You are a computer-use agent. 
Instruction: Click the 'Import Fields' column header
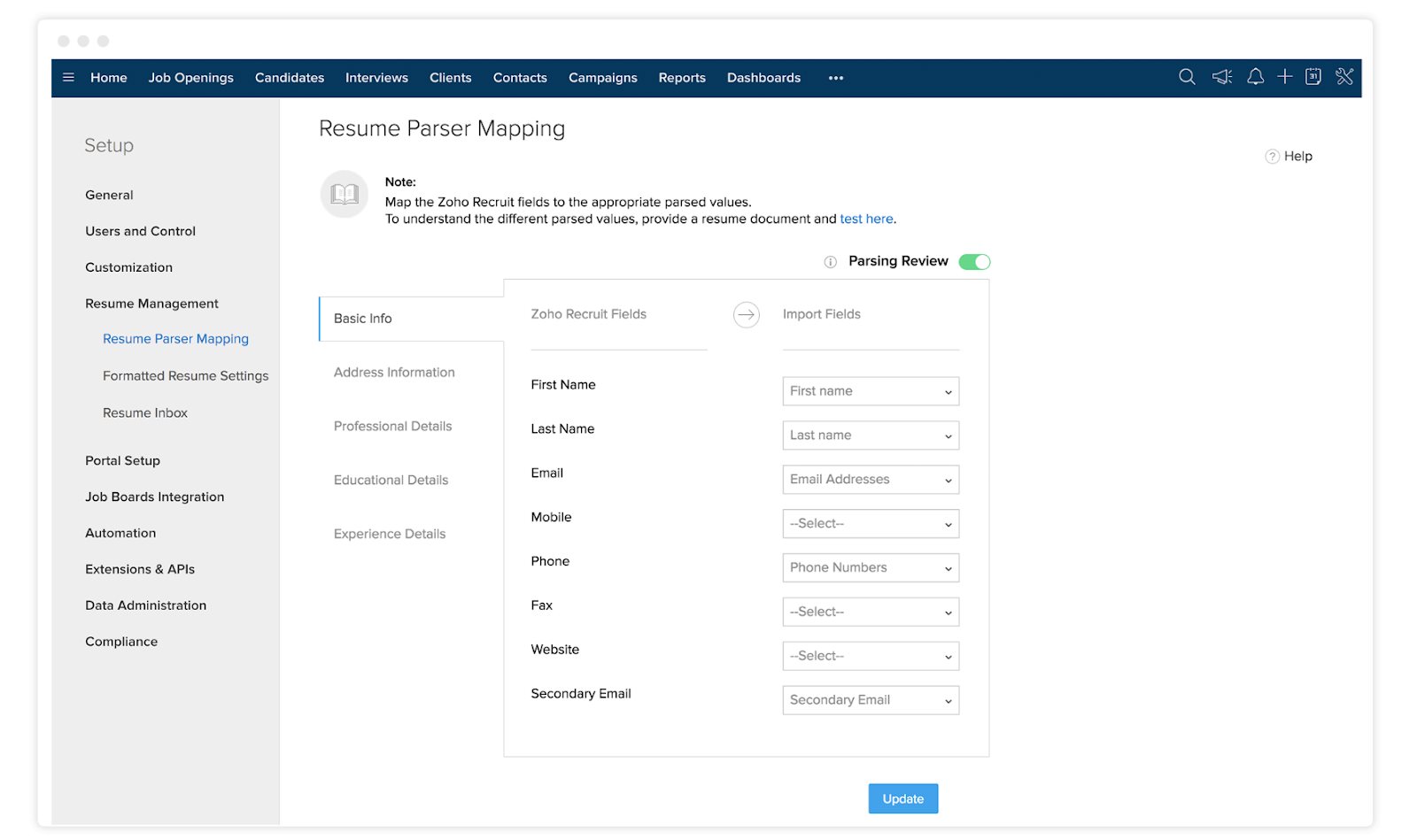(x=821, y=315)
